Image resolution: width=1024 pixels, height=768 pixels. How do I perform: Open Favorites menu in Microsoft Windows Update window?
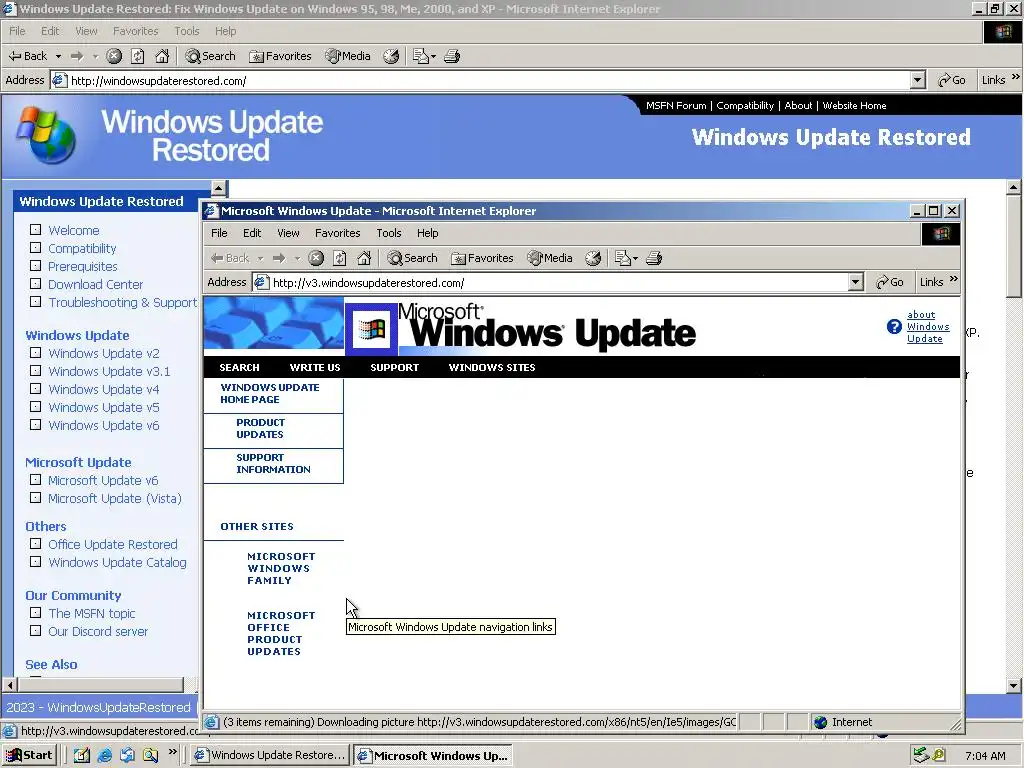[x=338, y=233]
